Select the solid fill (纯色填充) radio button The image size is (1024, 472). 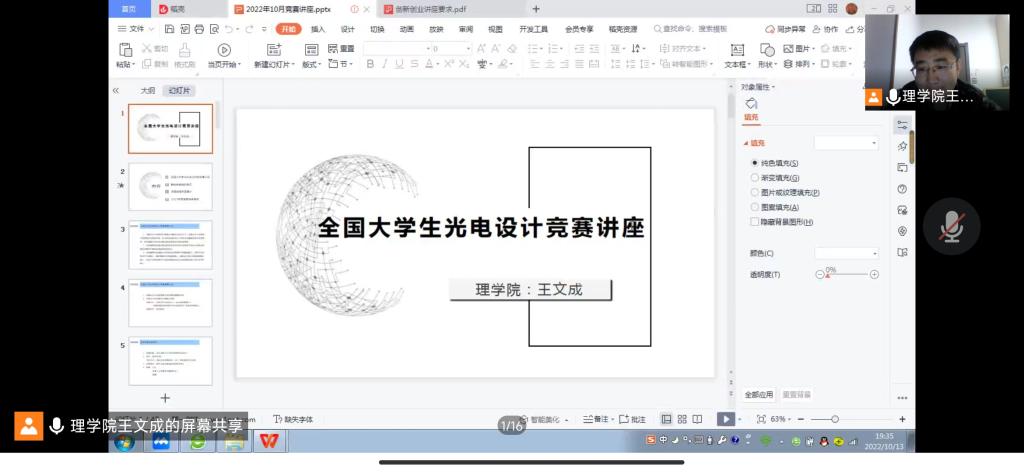(755, 163)
